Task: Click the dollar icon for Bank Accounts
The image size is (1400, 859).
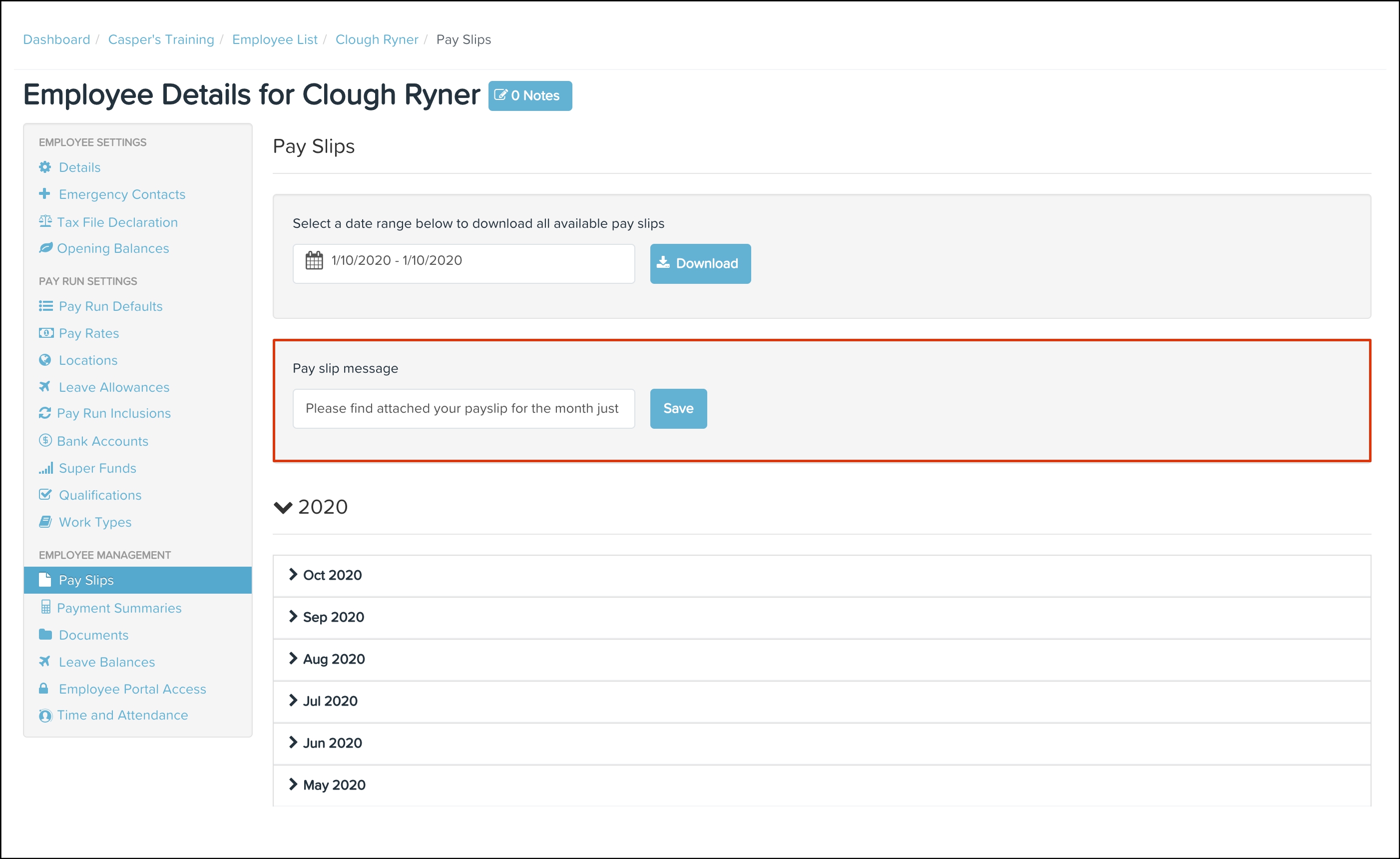Action: pyautogui.click(x=45, y=441)
